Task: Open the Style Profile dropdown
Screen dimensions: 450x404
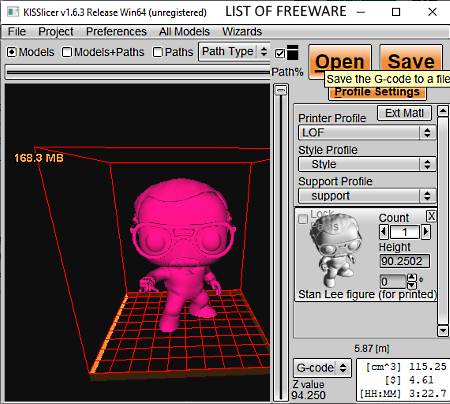Action: tap(367, 164)
